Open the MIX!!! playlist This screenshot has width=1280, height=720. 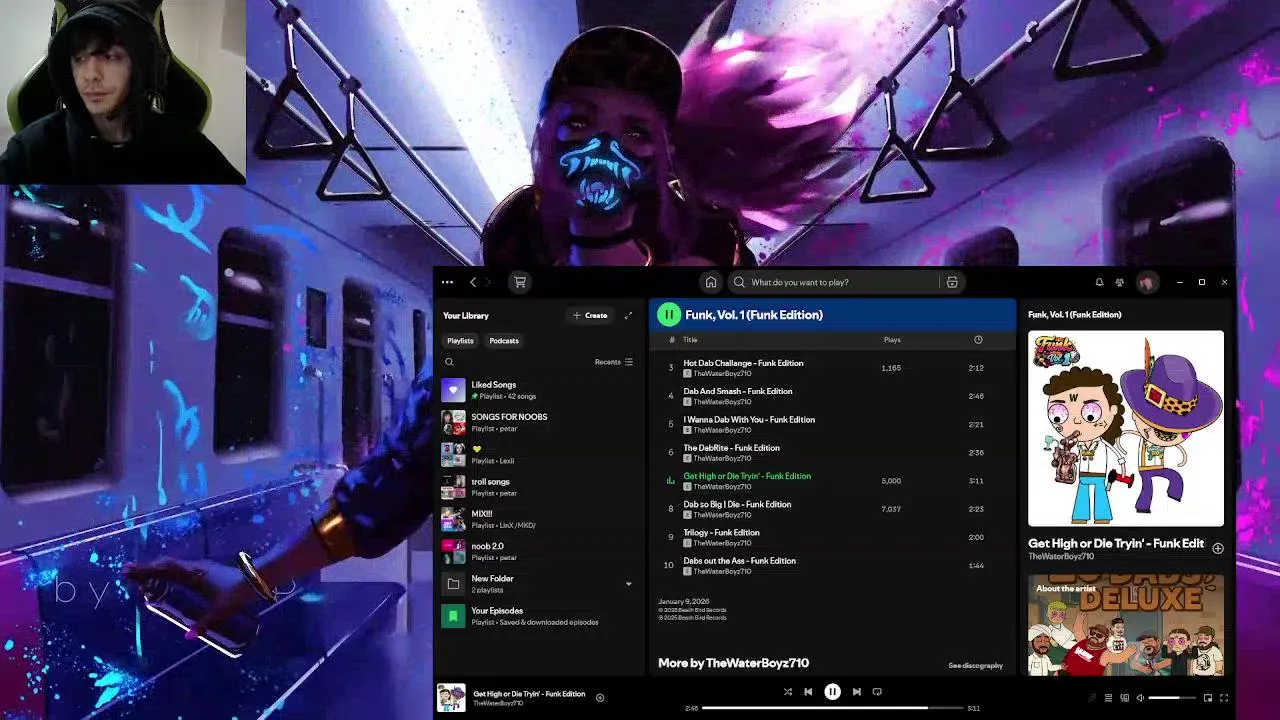[x=539, y=519]
